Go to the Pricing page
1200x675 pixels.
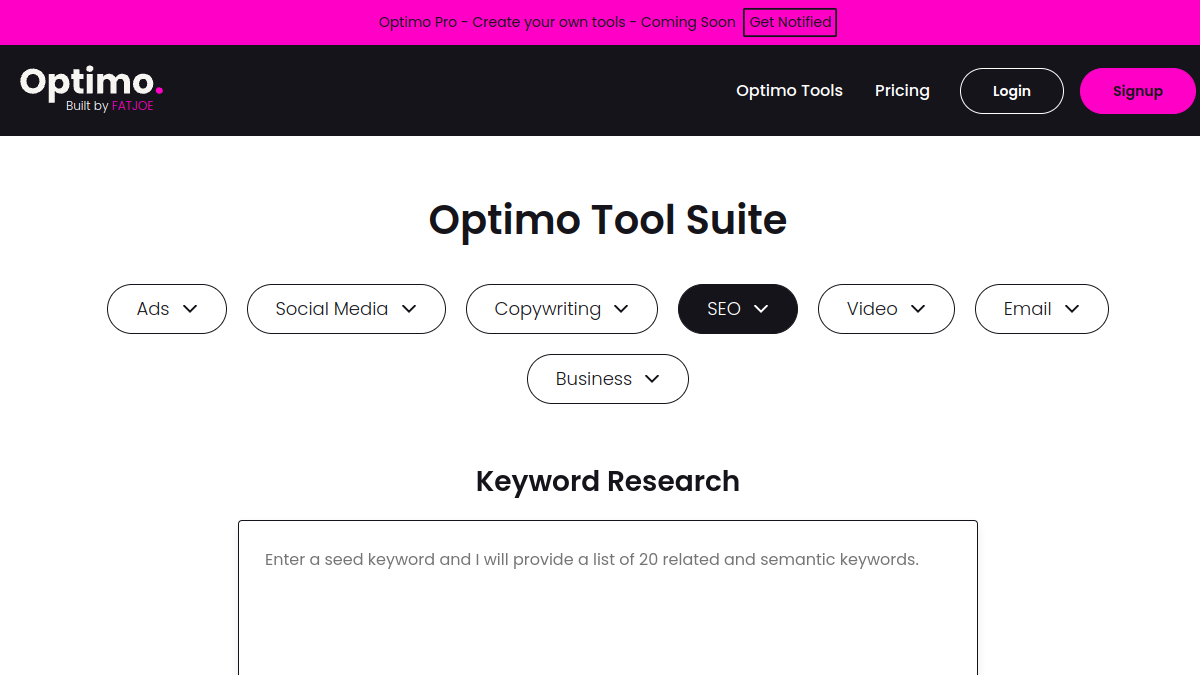pos(902,91)
